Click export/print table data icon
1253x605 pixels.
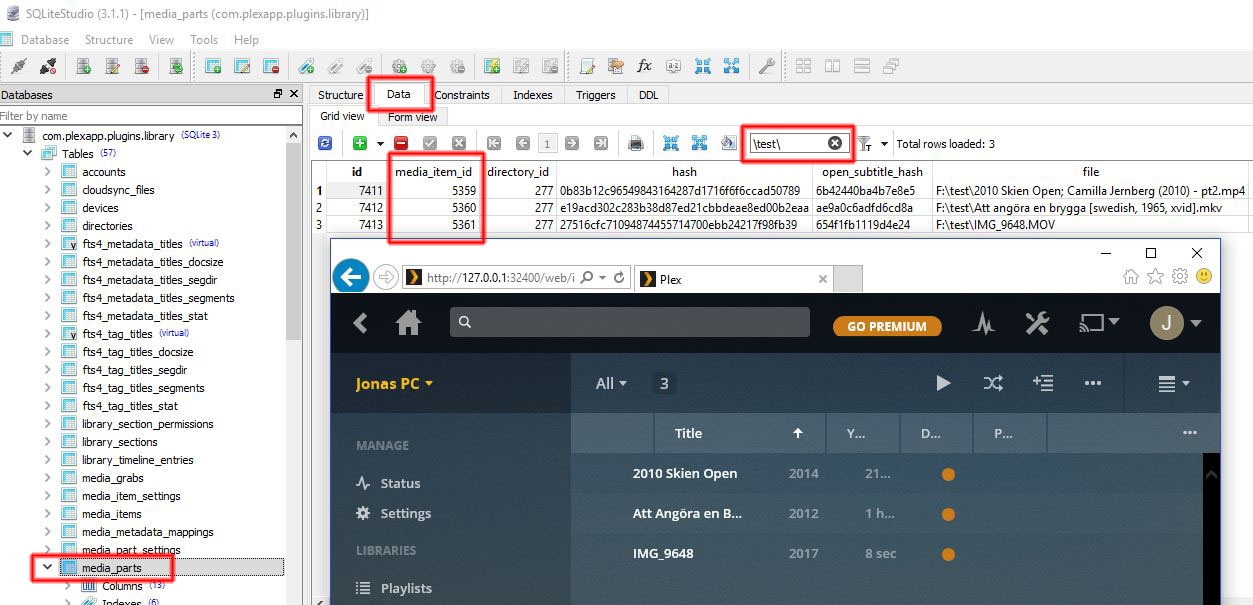[636, 144]
